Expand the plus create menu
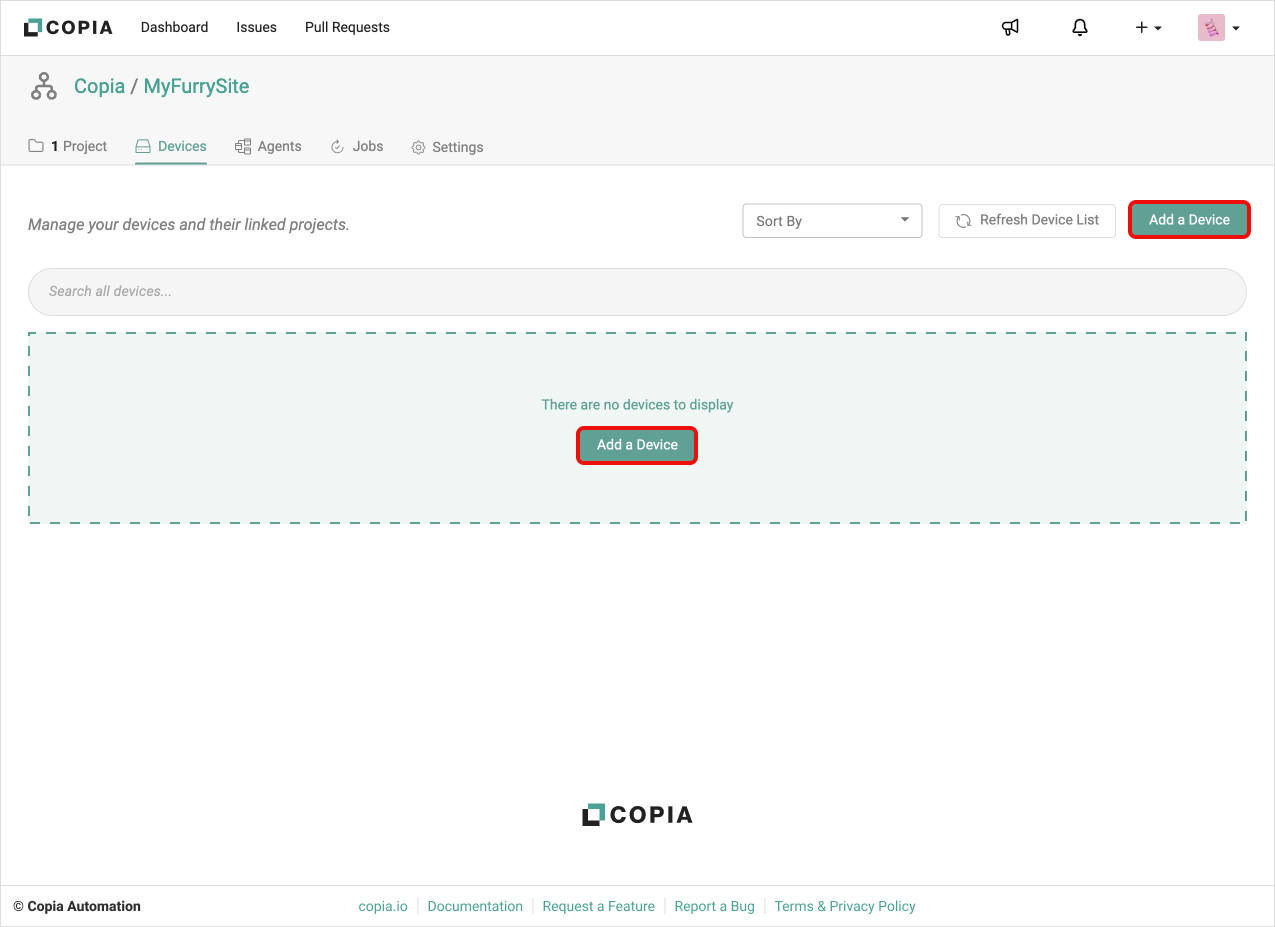Viewport: 1275px width, 927px height. pyautogui.click(x=1147, y=28)
